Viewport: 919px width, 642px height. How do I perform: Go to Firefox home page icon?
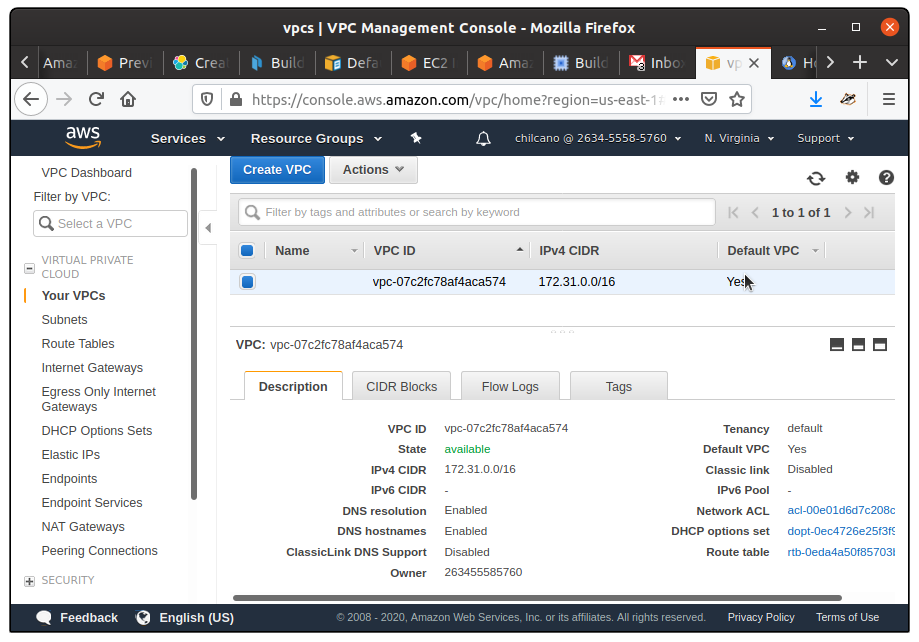tap(128, 99)
